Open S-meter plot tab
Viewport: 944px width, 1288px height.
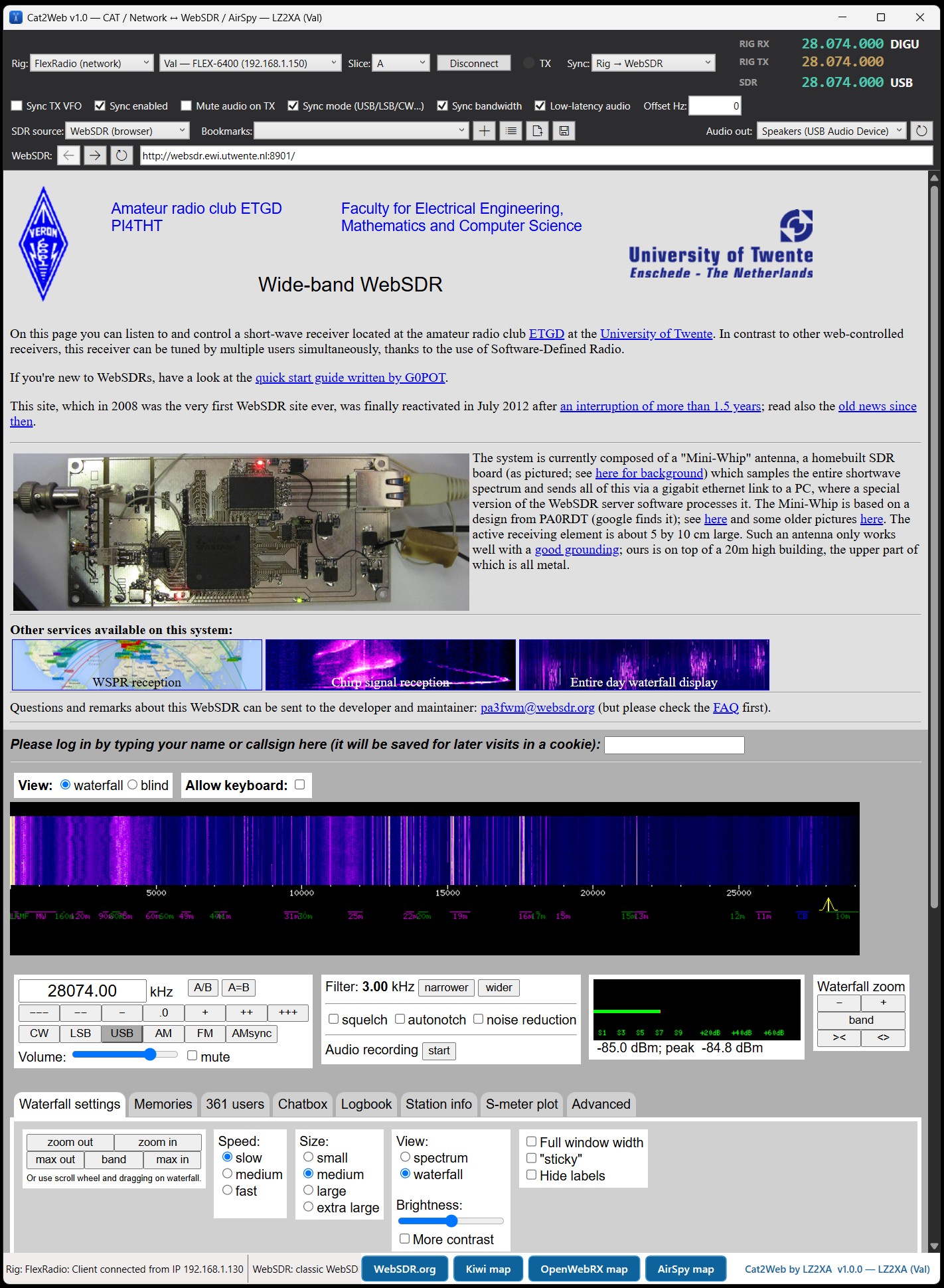pos(522,1104)
